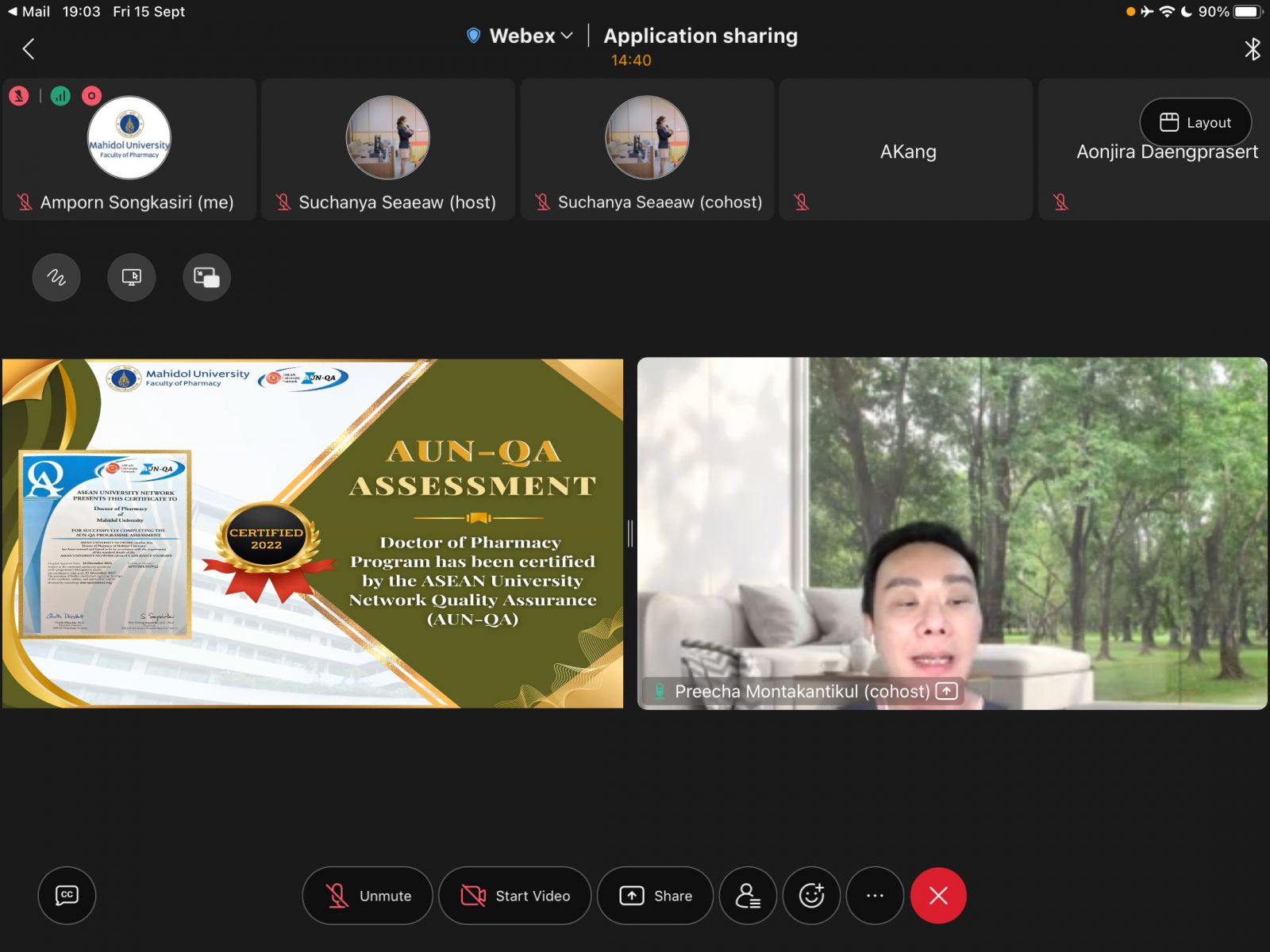Select Aonjira Daengprasert participant name
This screenshot has height=952, width=1270.
pos(1167,152)
